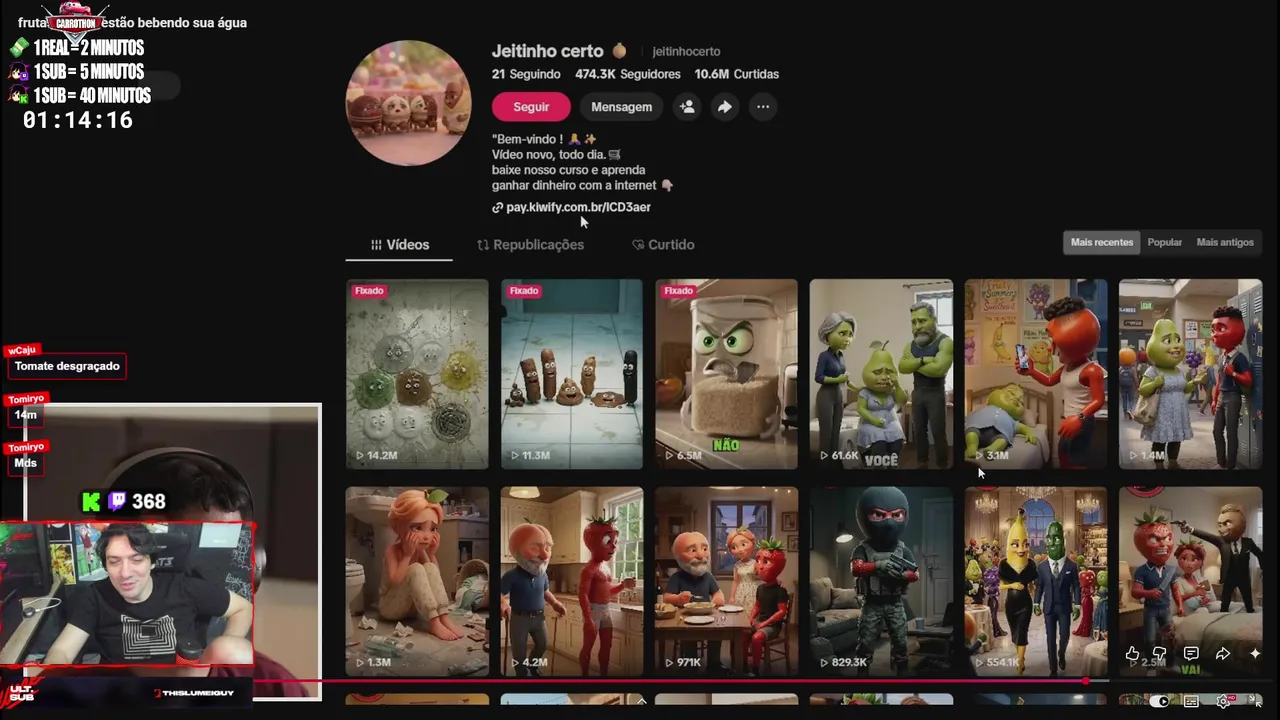Image resolution: width=1280 pixels, height=720 pixels.
Task: Click the player share arrow icon
Action: click(x=1222, y=654)
